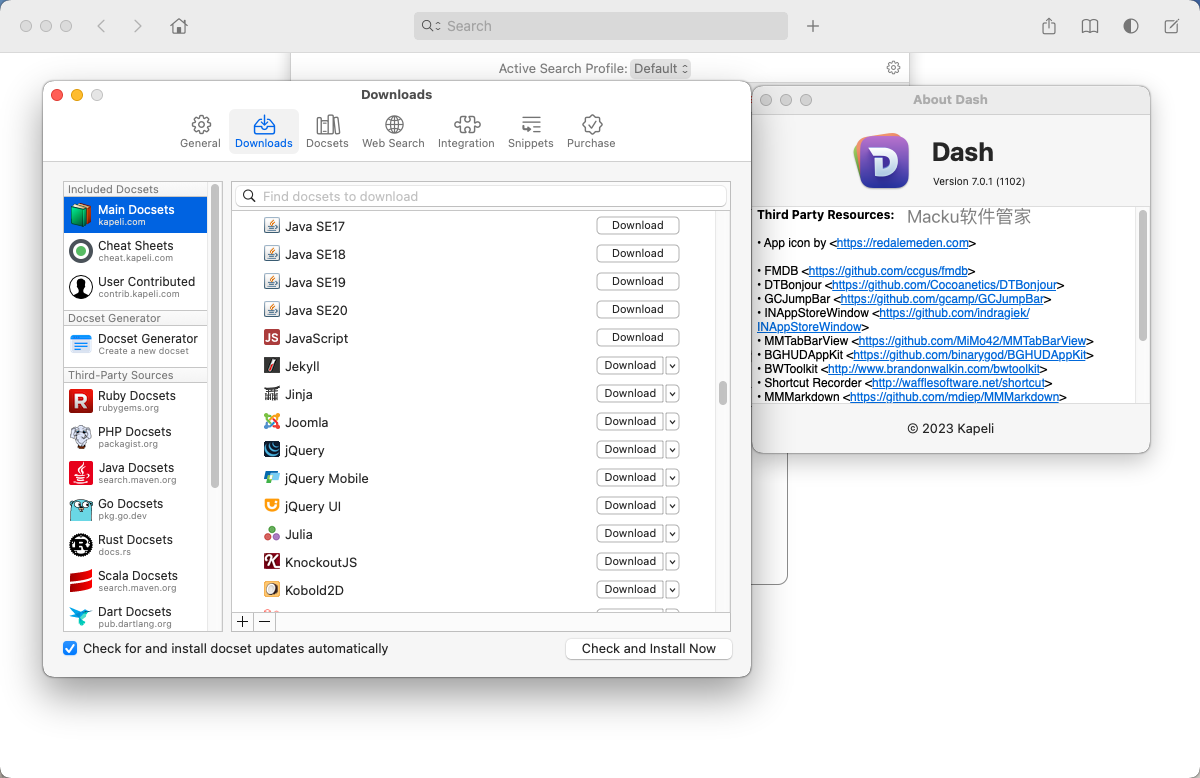Click the KnockoutJS docset icon
This screenshot has height=778, width=1200.
(271, 562)
